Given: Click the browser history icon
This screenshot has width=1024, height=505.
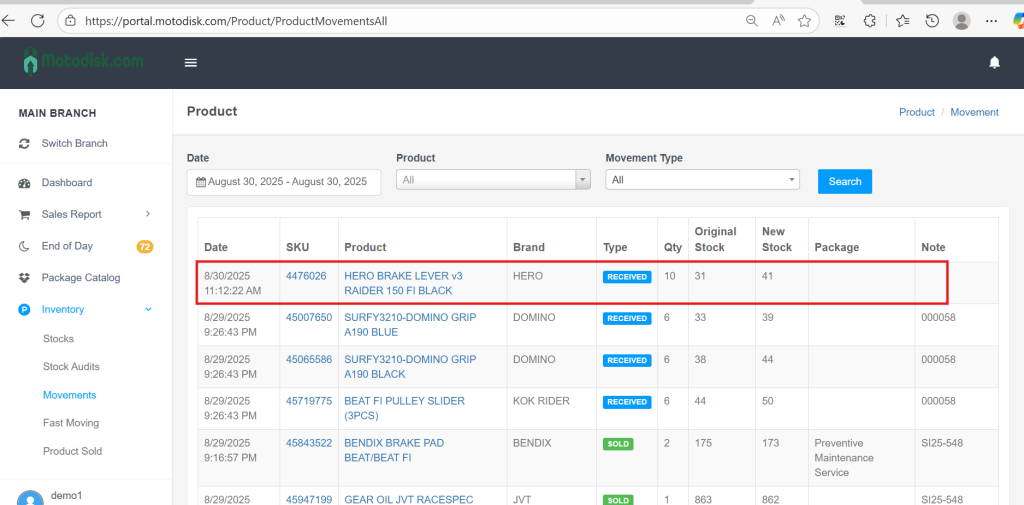Looking at the screenshot, I should point(932,20).
